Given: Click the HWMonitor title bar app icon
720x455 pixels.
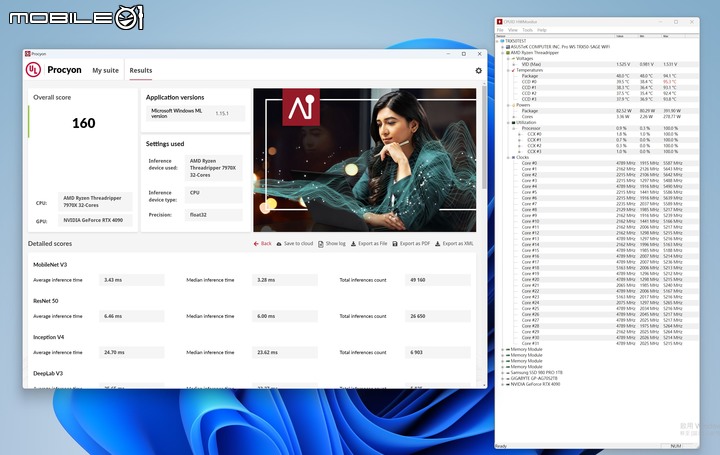Looking at the screenshot, I should [x=500, y=22].
